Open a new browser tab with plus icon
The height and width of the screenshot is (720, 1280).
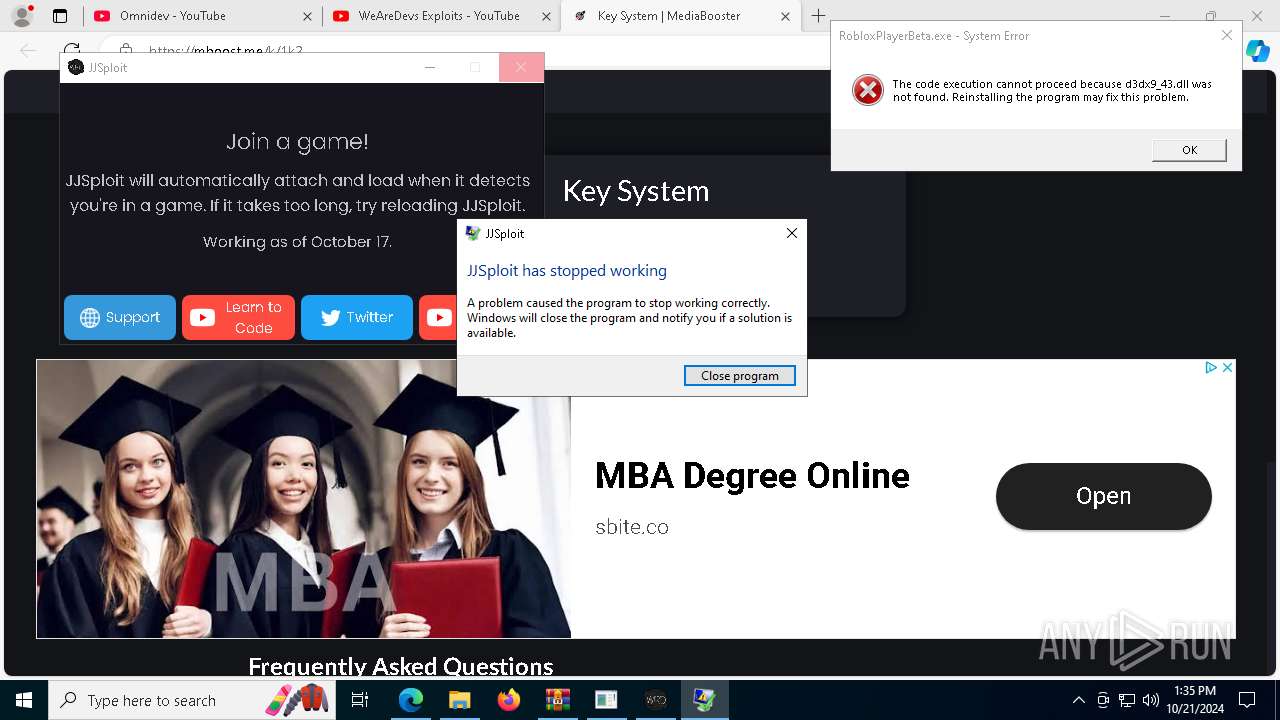point(818,16)
